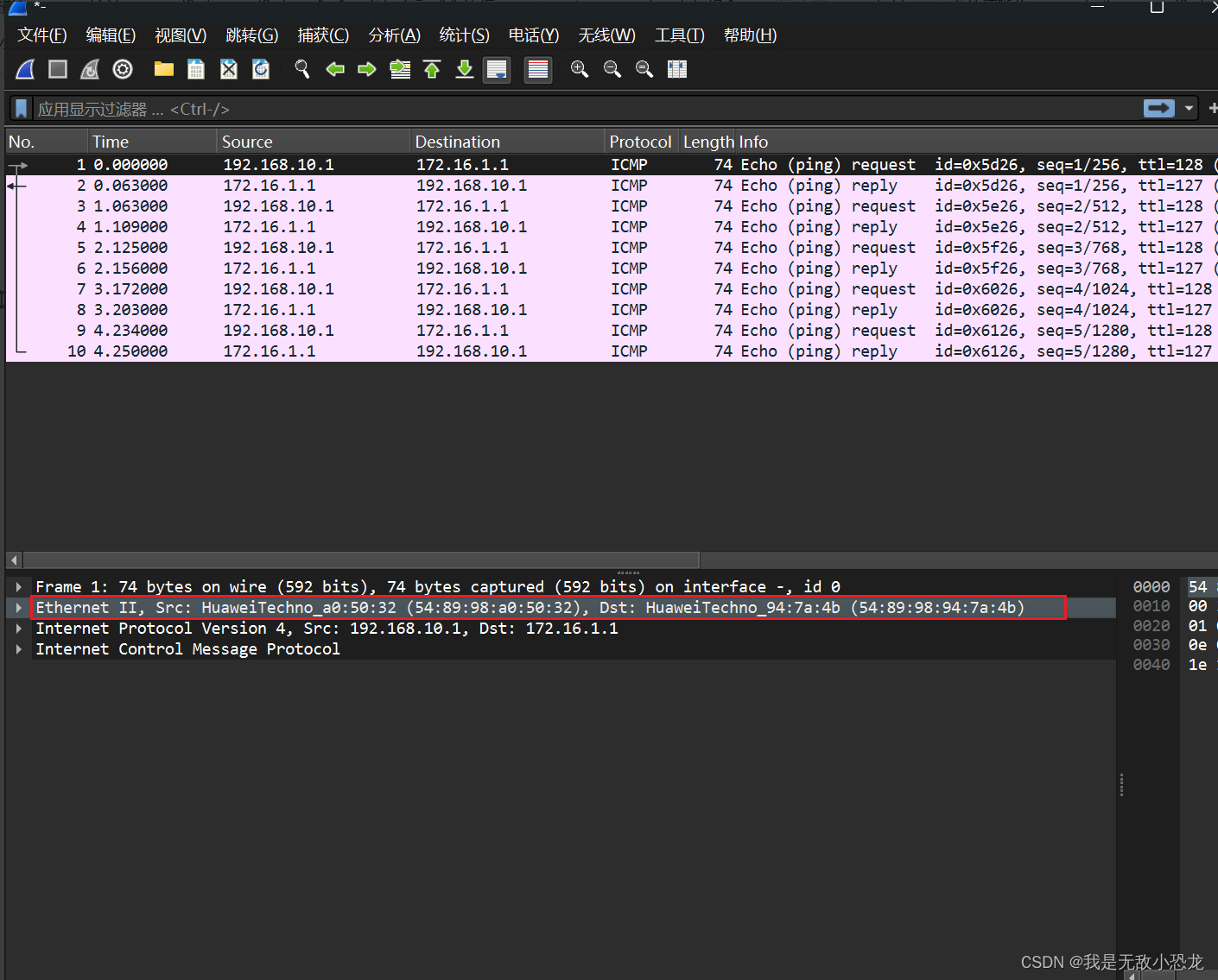The height and width of the screenshot is (980, 1218).
Task: Open the 帮助(H) menu
Action: [x=750, y=35]
